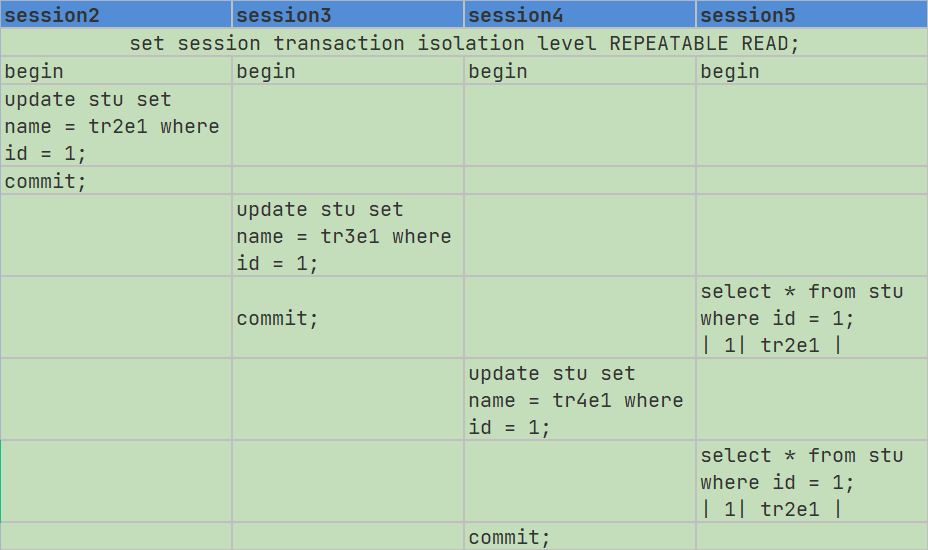Select the commit cell in session3 column
Screen dimensions: 928x550
pyautogui.click(x=348, y=318)
